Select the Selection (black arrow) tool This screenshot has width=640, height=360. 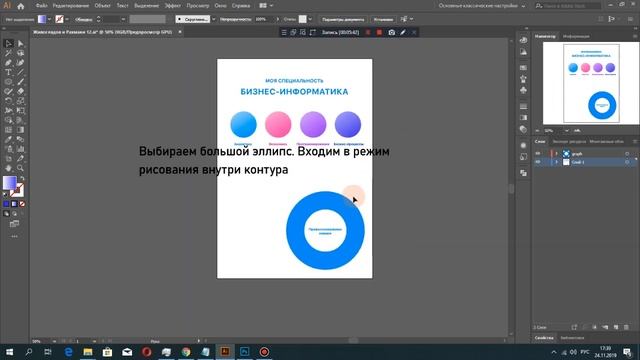point(8,43)
